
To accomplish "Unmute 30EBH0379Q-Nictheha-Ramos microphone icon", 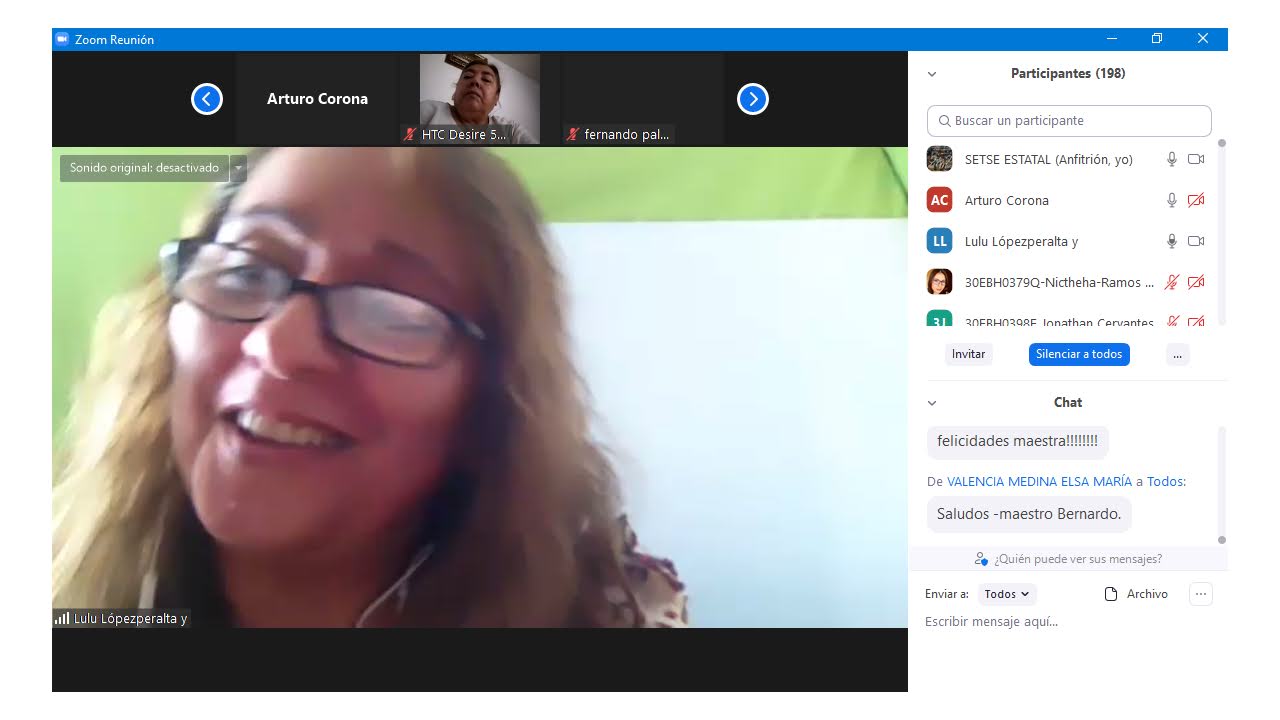I will tap(1172, 282).
